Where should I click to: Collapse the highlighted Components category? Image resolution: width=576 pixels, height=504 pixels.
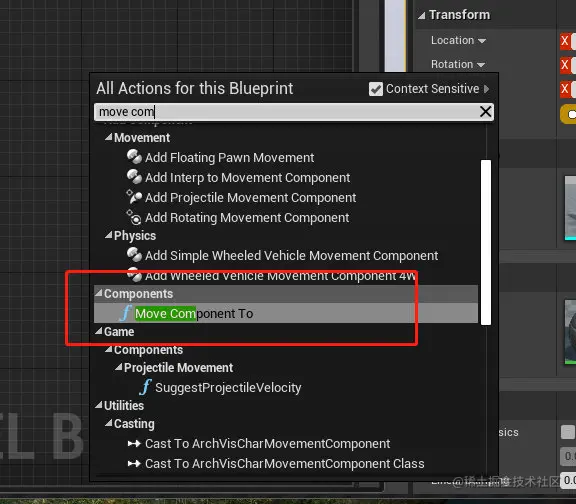[99, 293]
